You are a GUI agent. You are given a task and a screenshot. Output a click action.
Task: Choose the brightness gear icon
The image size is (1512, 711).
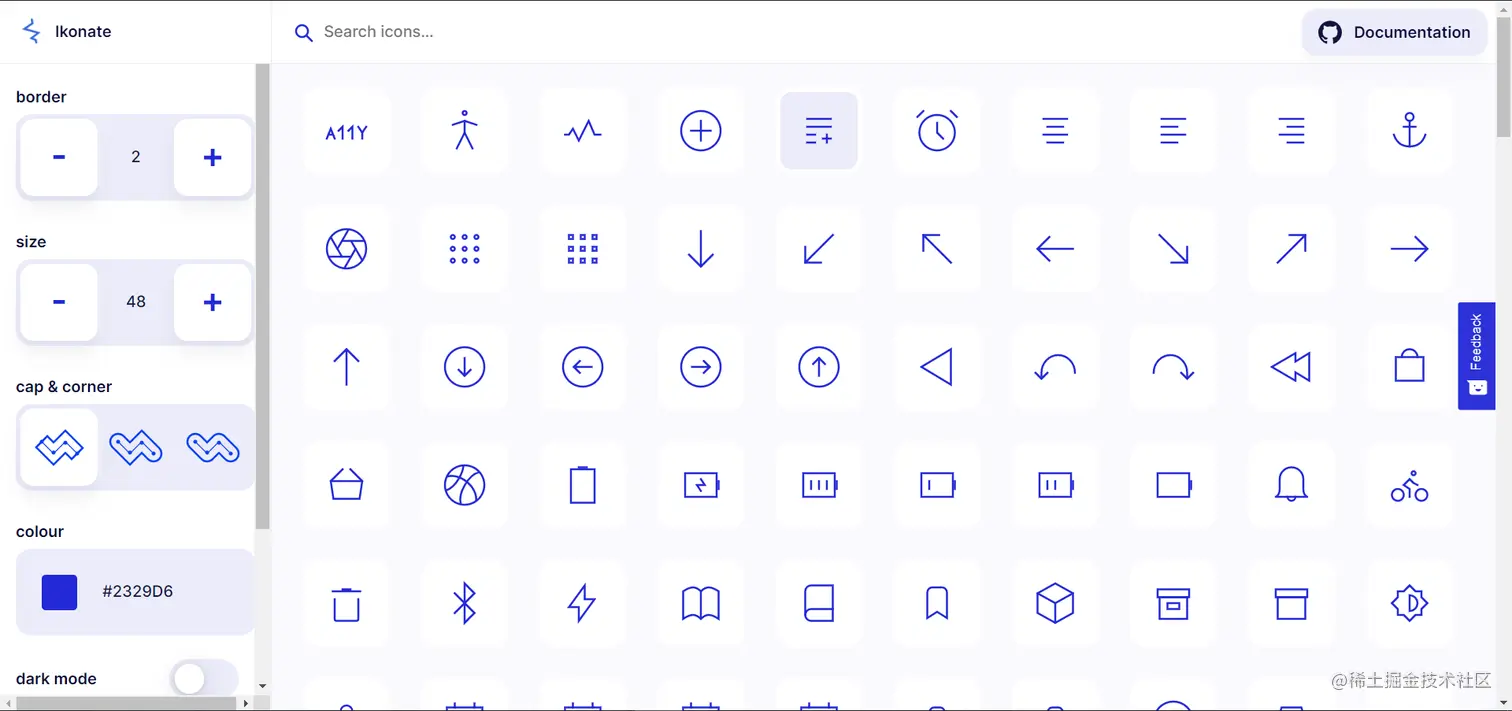(1409, 603)
